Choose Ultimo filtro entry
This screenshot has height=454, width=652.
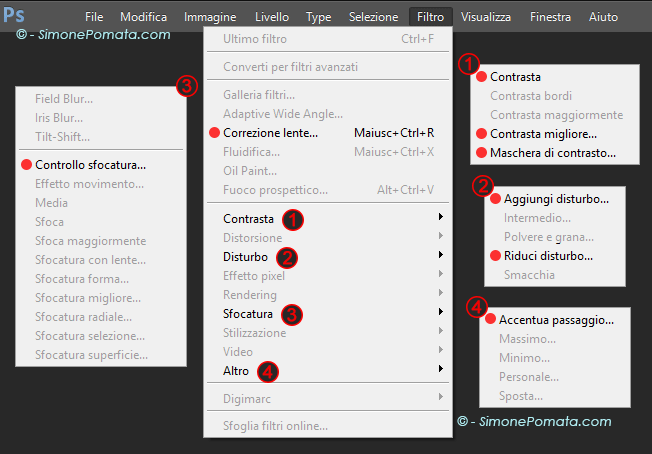click(328, 39)
